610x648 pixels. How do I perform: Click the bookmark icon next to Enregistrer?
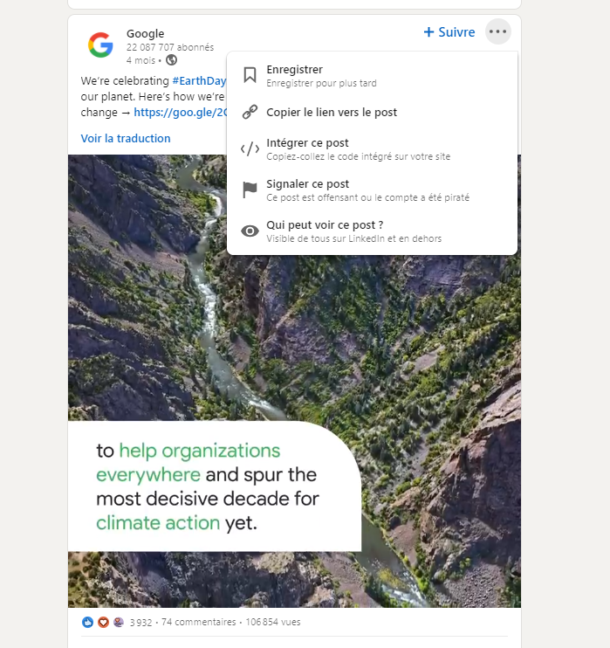click(250, 75)
